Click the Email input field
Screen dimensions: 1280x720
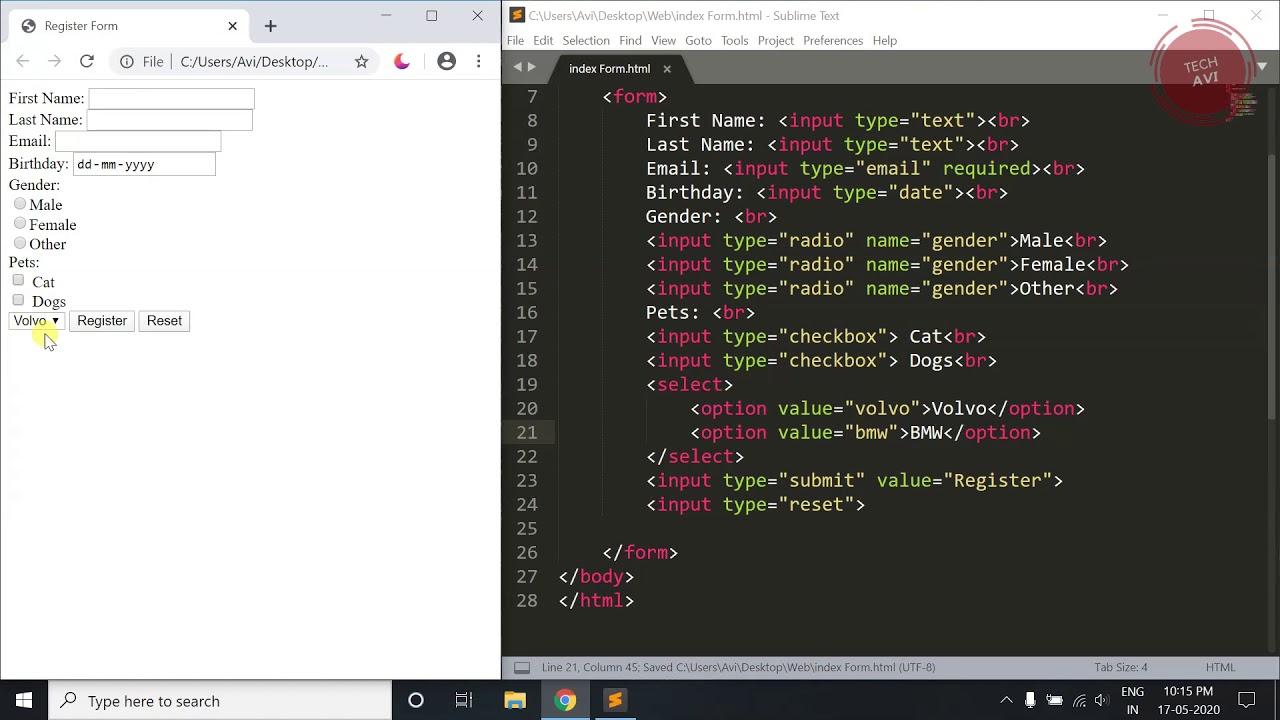[x=138, y=141]
